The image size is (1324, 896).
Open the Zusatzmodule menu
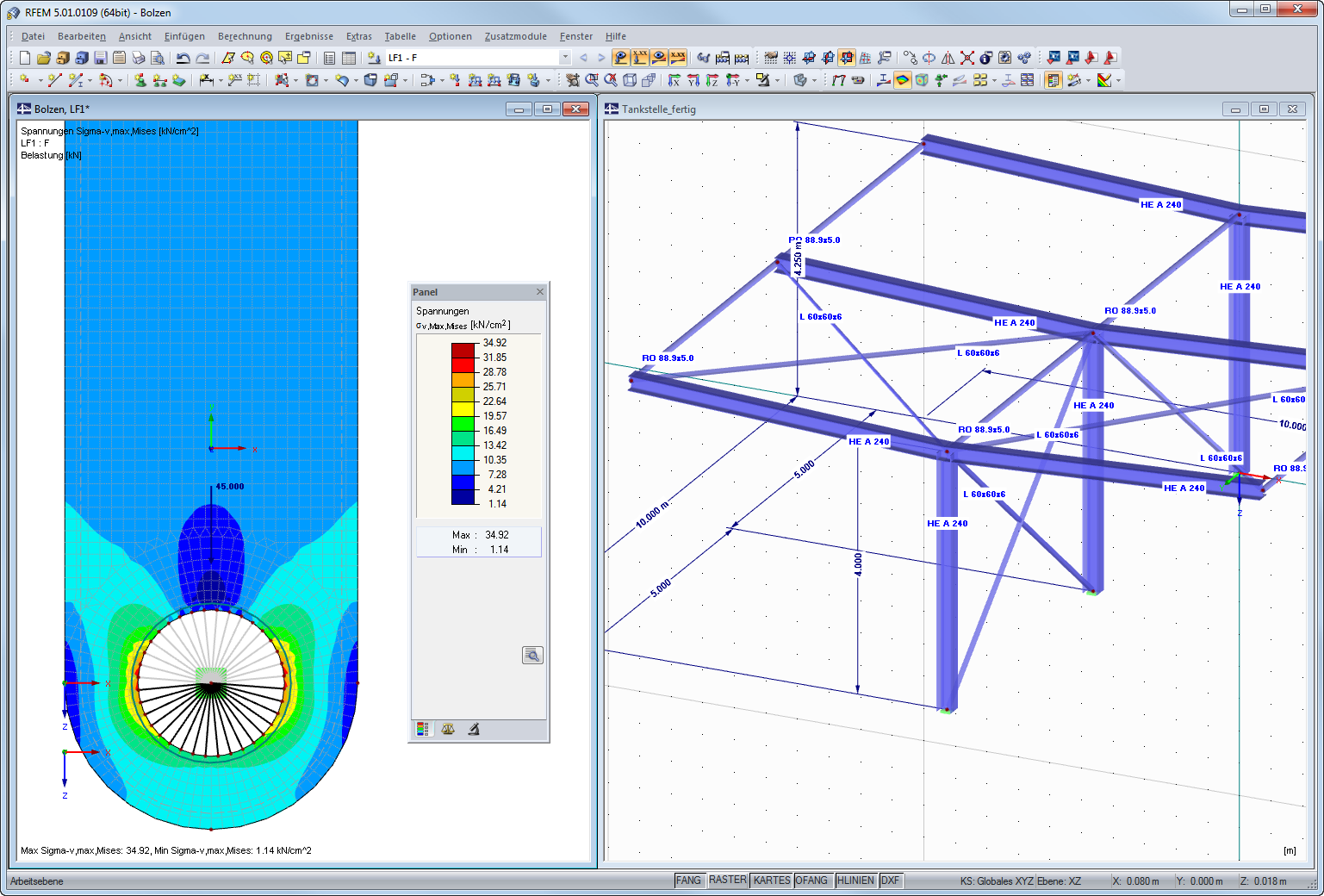515,36
